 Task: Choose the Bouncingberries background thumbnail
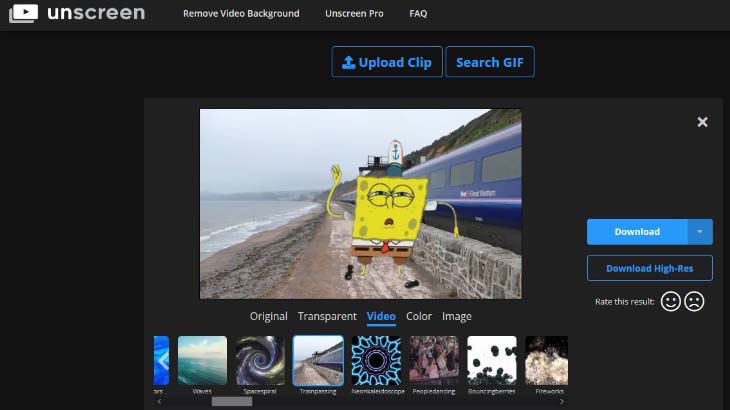pyautogui.click(x=492, y=361)
